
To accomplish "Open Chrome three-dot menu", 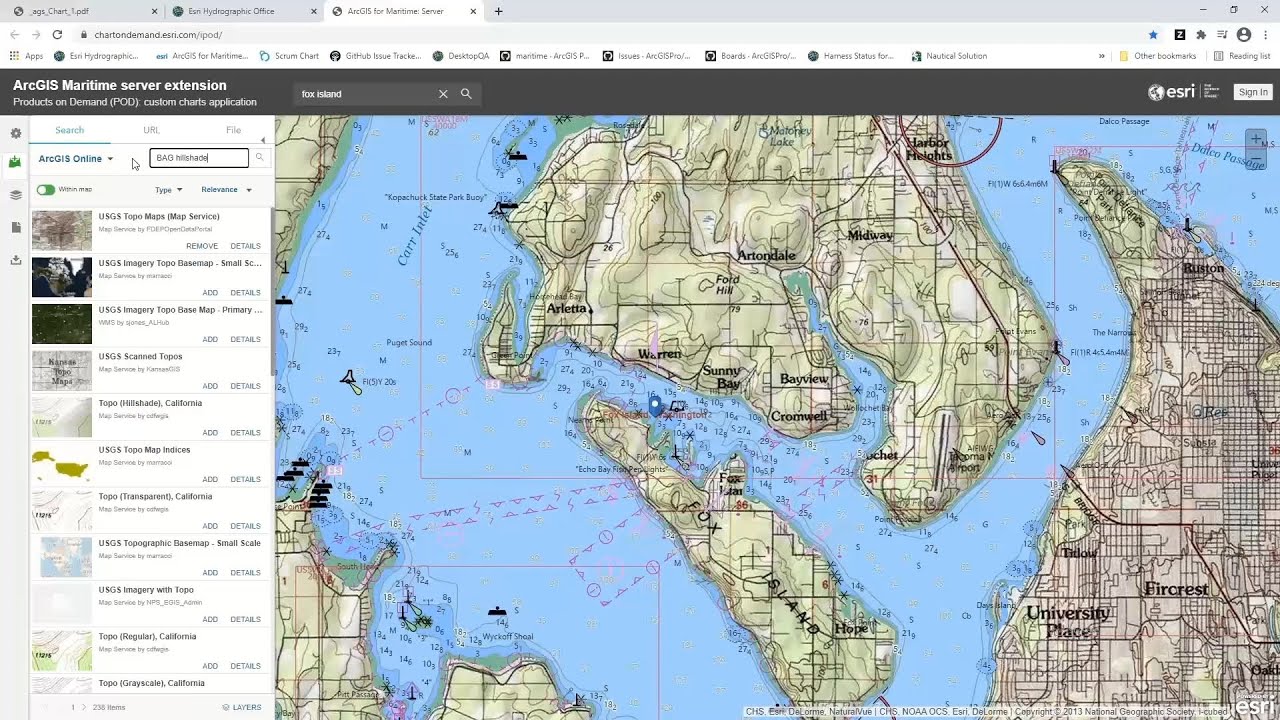I will click(1266, 35).
